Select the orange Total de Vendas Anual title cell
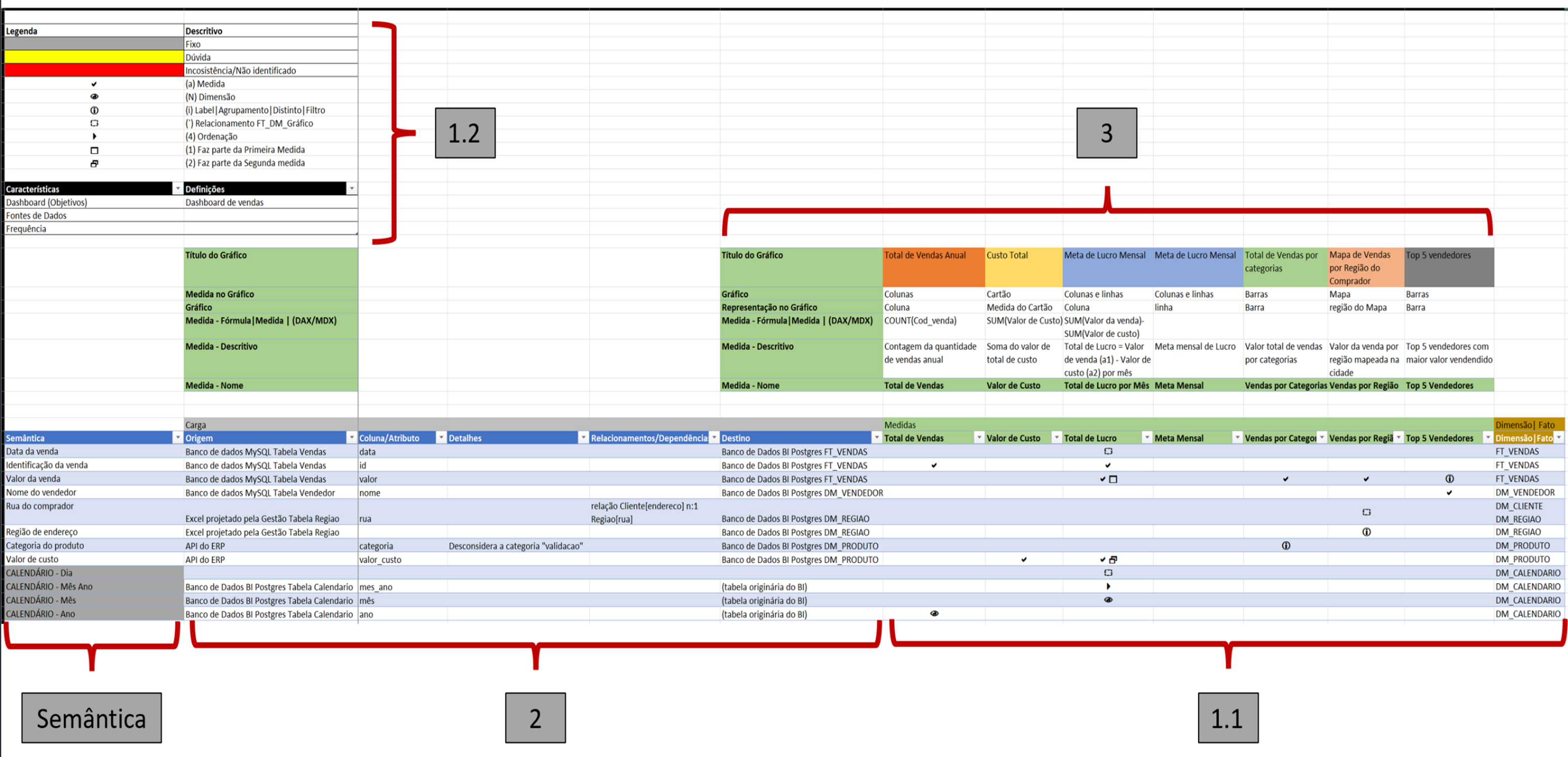 pos(933,267)
